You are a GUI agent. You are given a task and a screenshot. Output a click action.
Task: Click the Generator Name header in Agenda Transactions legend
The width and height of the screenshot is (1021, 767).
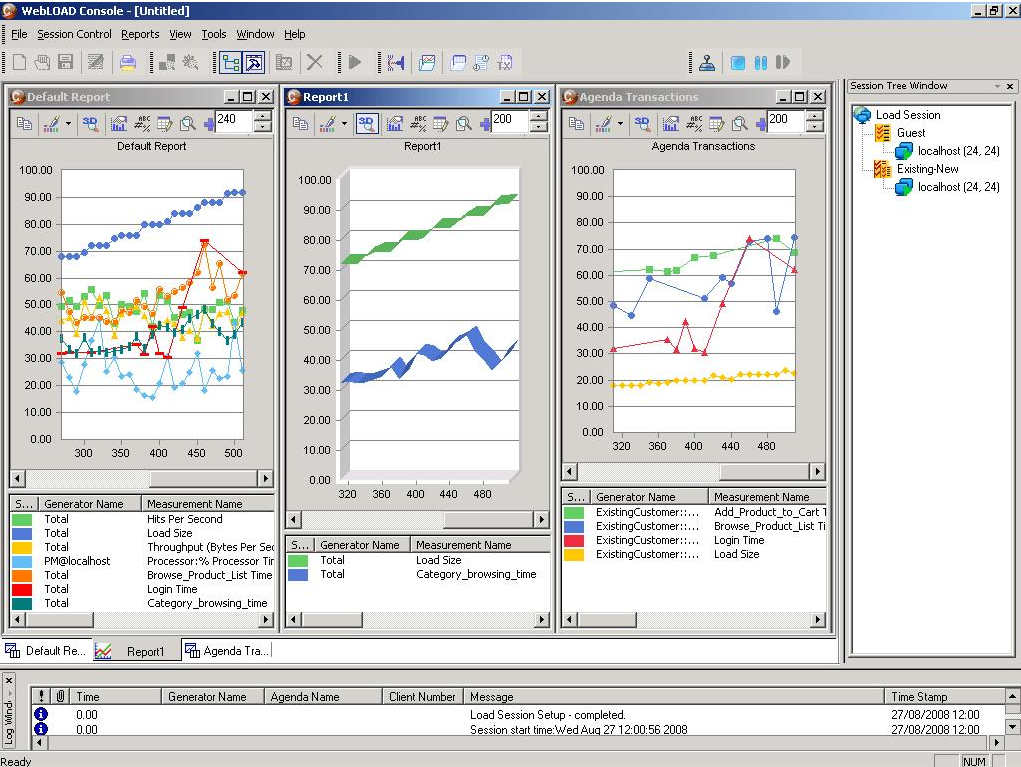(649, 497)
